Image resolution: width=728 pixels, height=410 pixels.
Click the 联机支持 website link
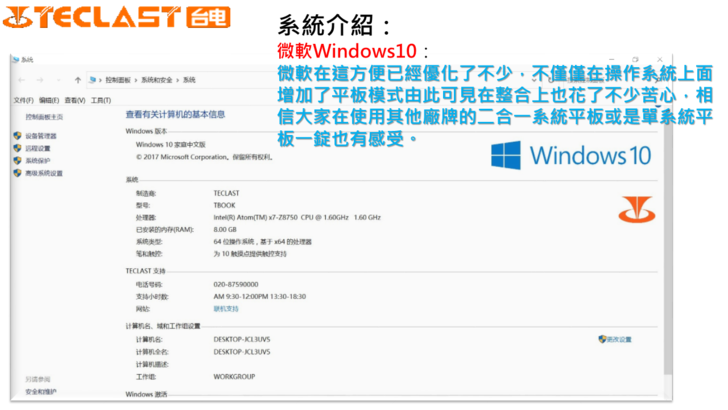coord(226,309)
